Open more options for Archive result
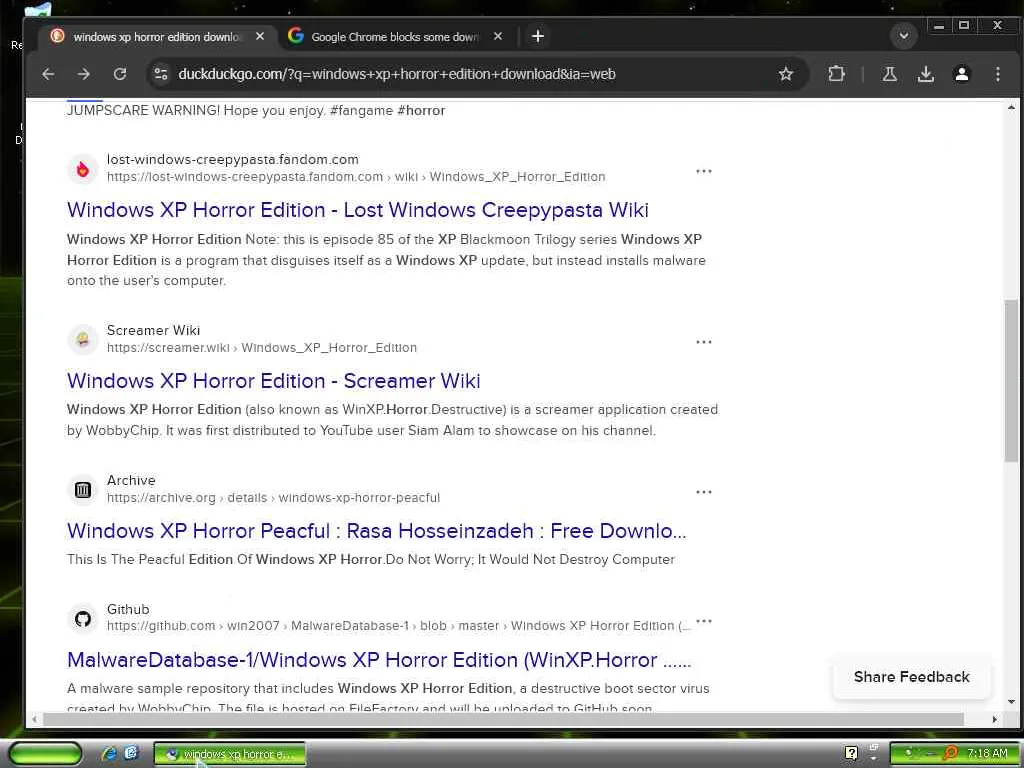1024x768 pixels. (x=703, y=492)
